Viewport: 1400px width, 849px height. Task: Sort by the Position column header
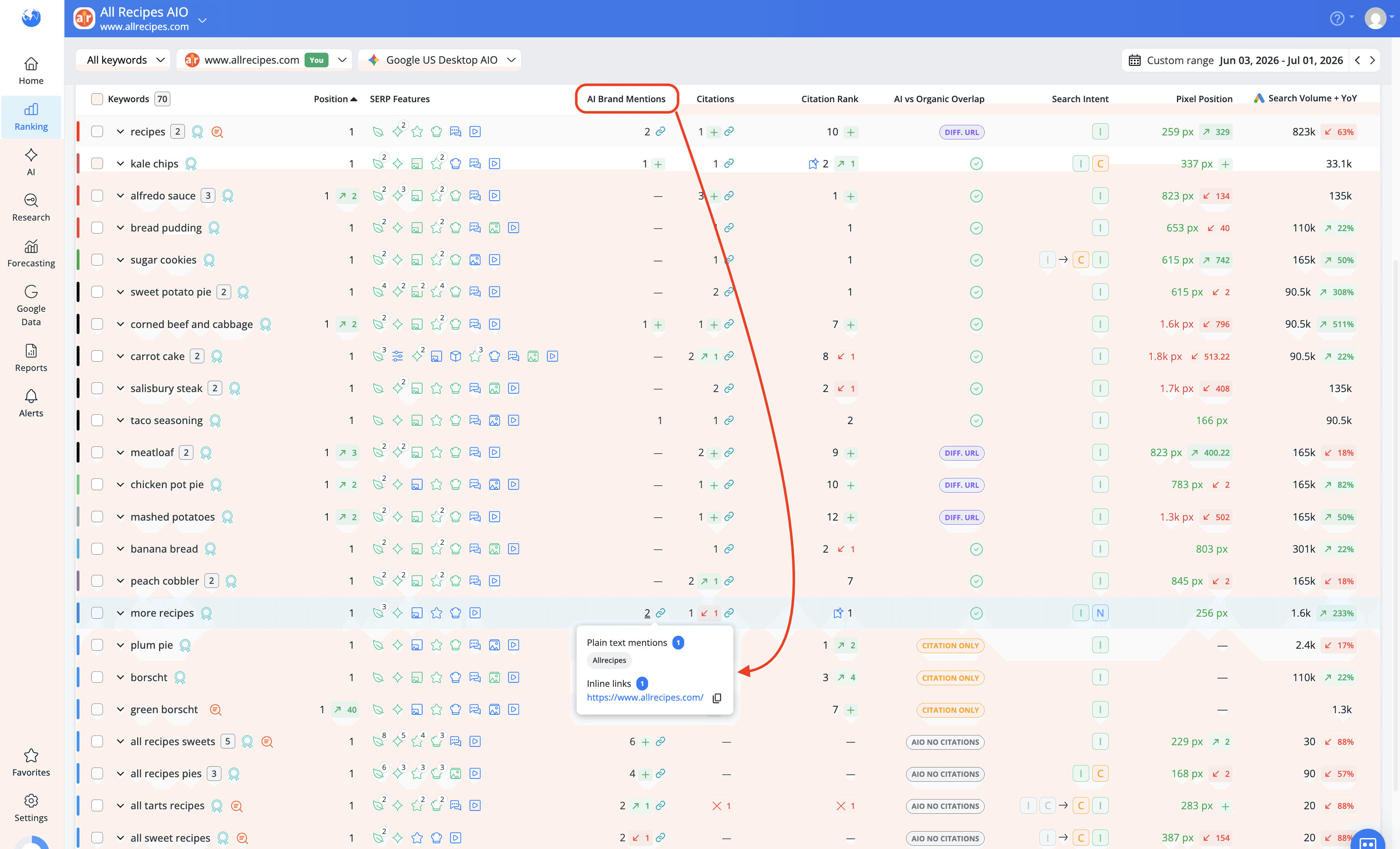pyautogui.click(x=335, y=99)
